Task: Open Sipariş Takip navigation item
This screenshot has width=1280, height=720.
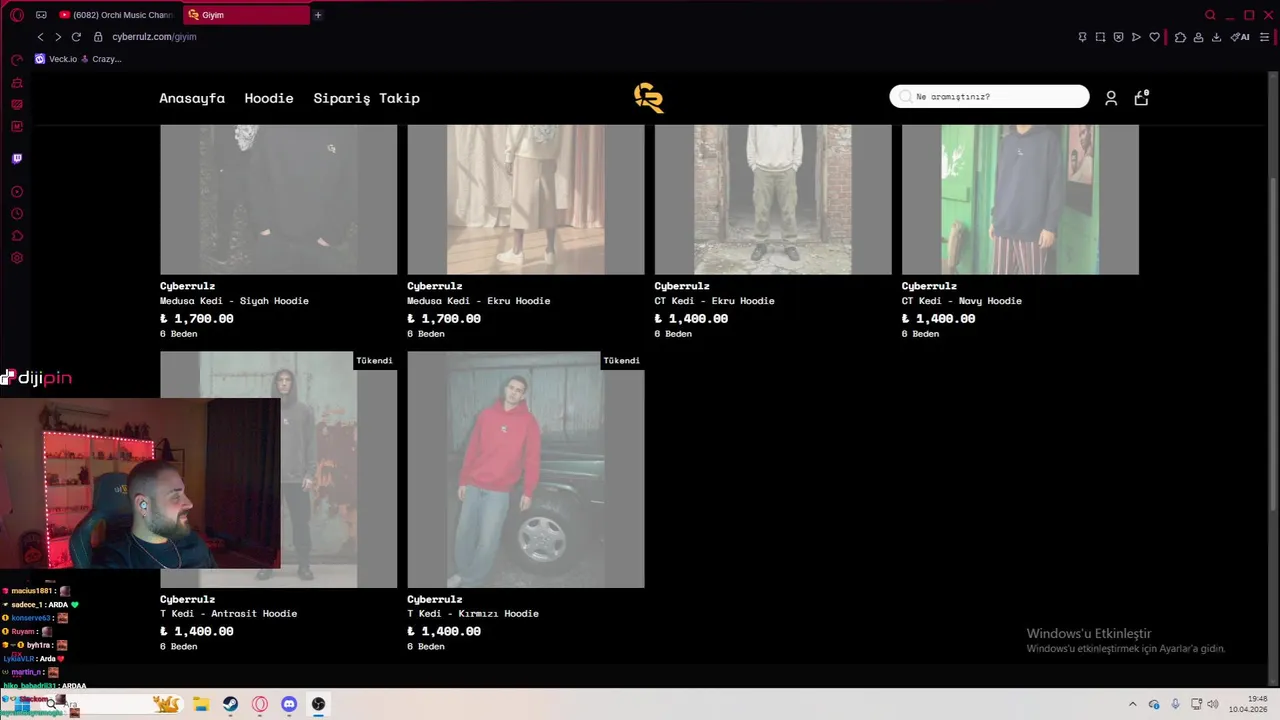Action: (366, 98)
